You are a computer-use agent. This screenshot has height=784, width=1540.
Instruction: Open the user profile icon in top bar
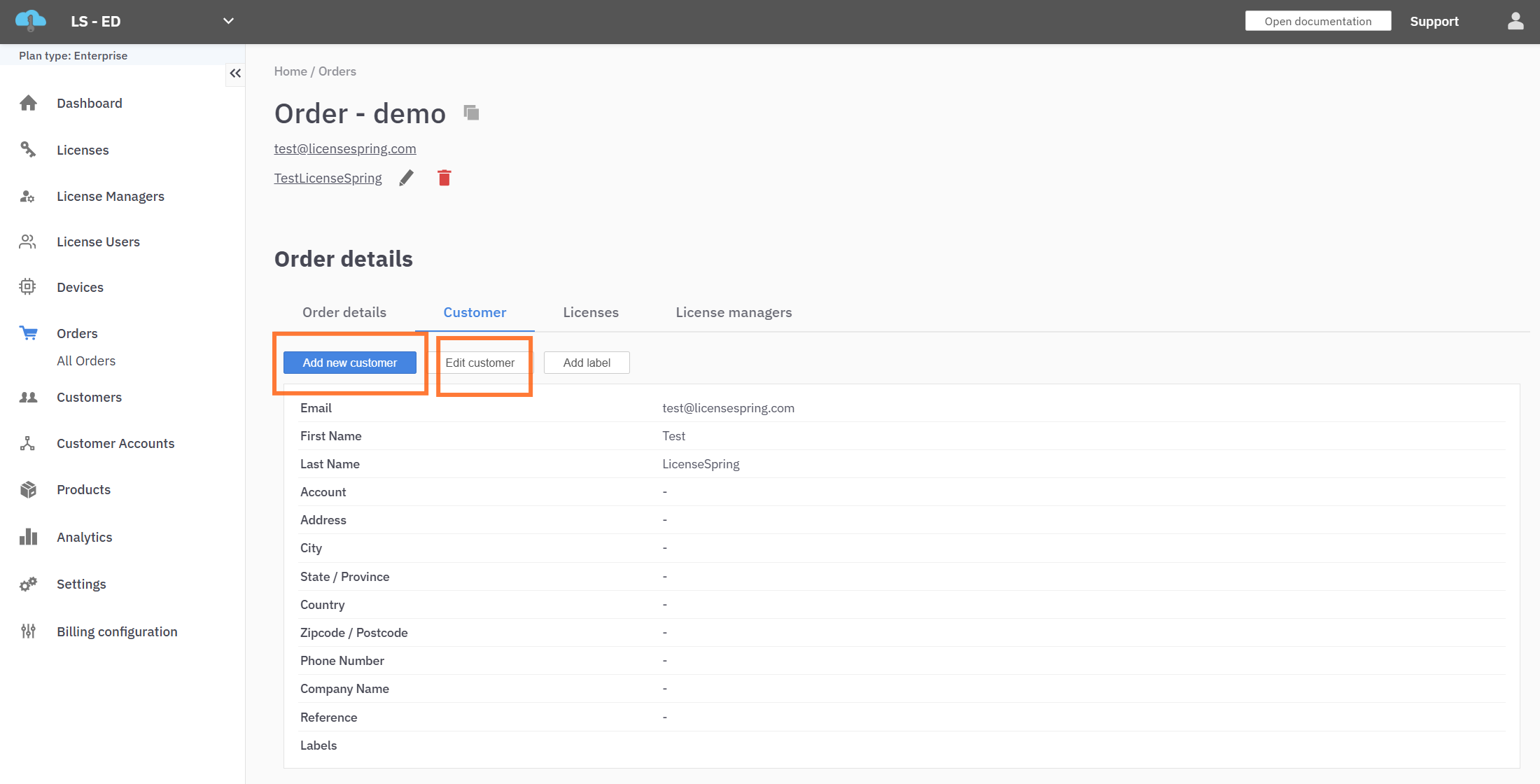coord(1515,22)
